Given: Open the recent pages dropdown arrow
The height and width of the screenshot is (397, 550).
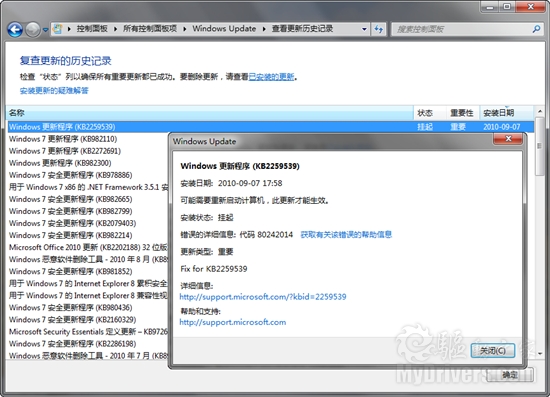Looking at the screenshot, I should [x=46, y=30].
